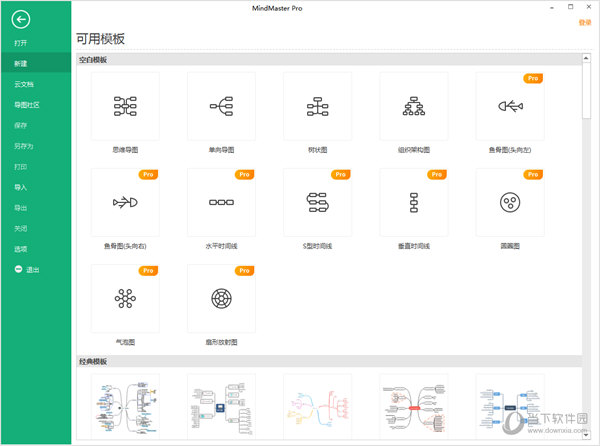Pick the 气泡图 bubble template

125,298
